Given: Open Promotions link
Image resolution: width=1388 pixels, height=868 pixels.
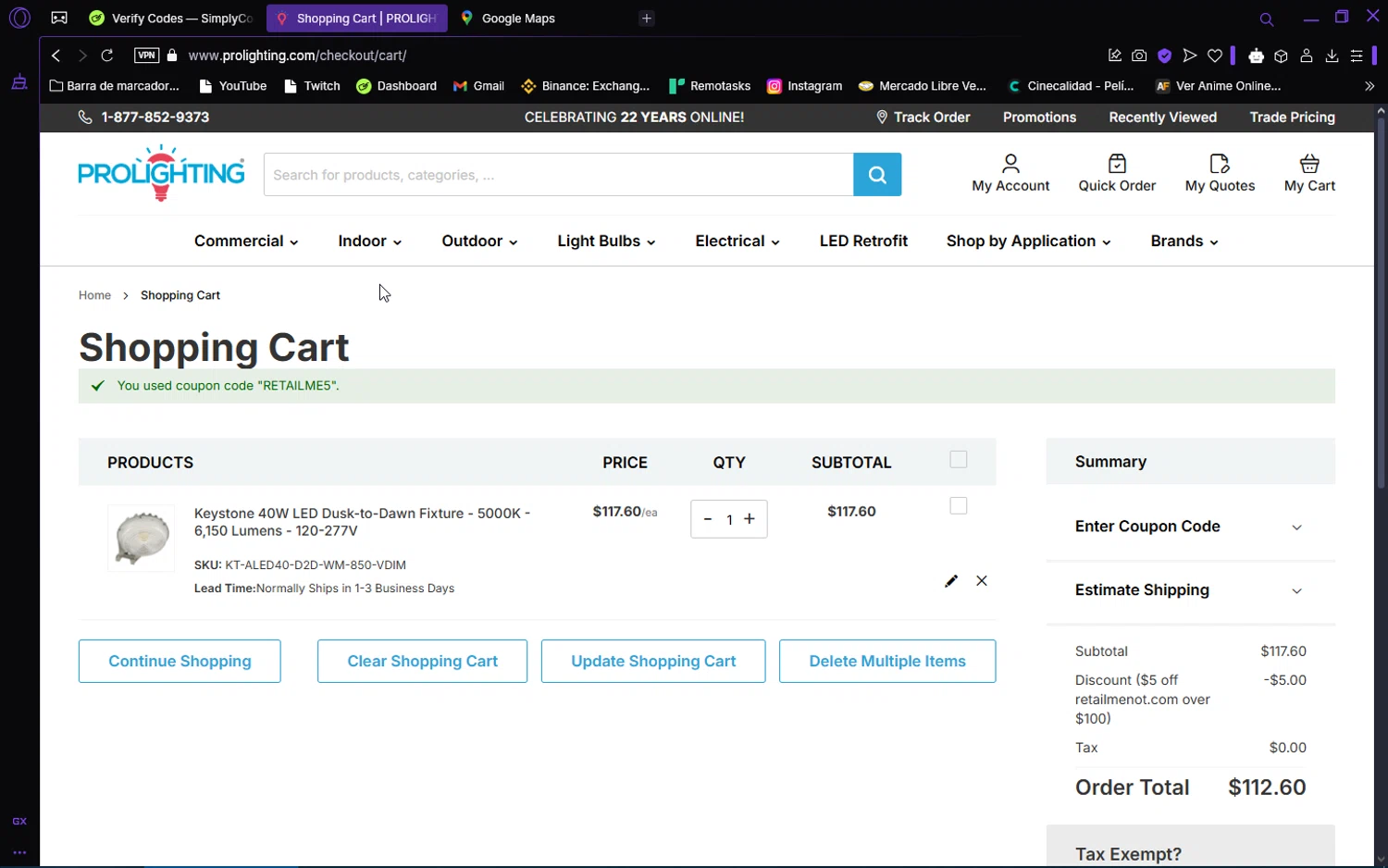Looking at the screenshot, I should tap(1039, 118).
